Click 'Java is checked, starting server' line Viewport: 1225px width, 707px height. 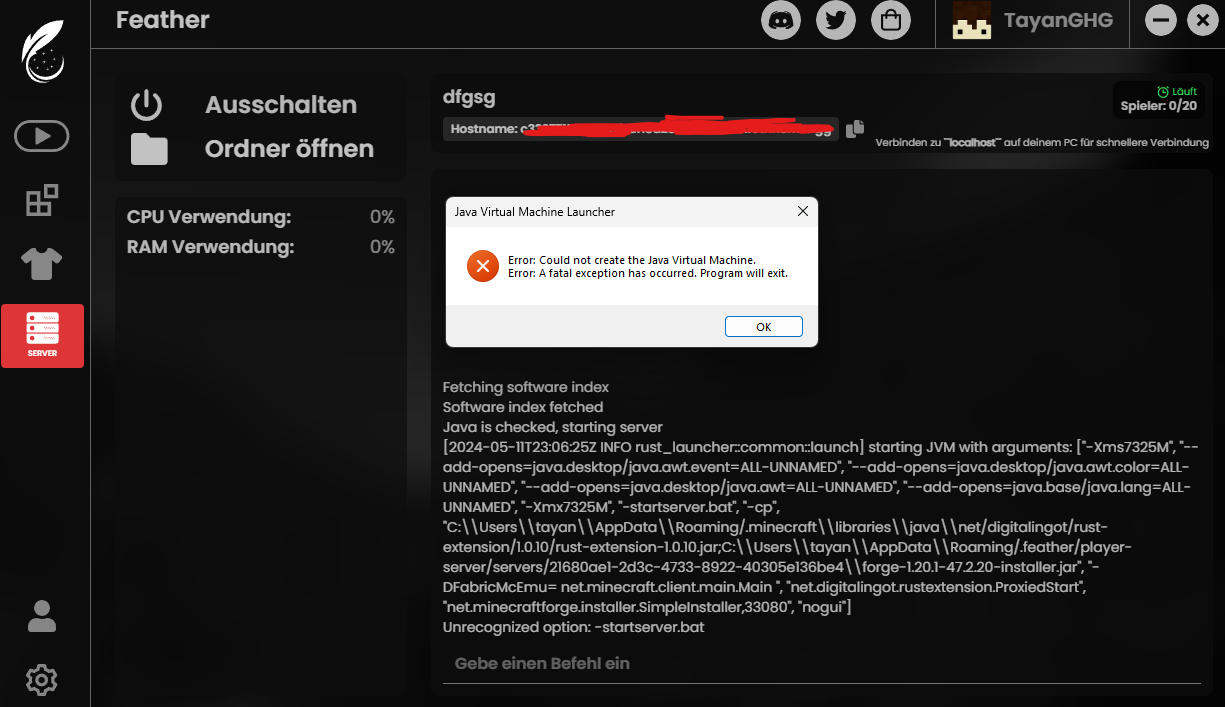[x=553, y=427]
